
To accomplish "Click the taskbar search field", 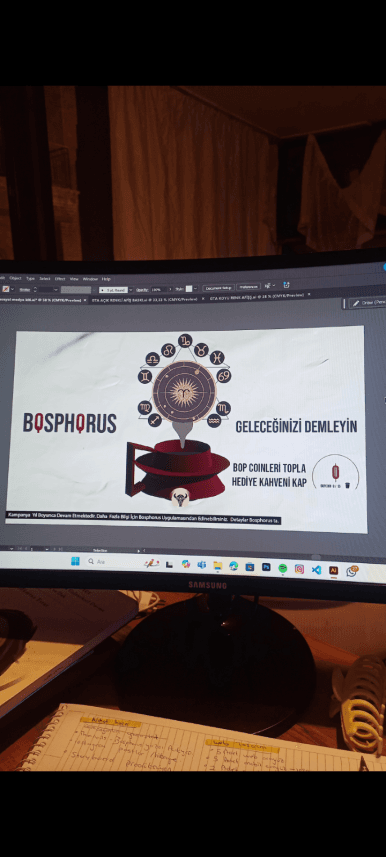I will [x=112, y=562].
